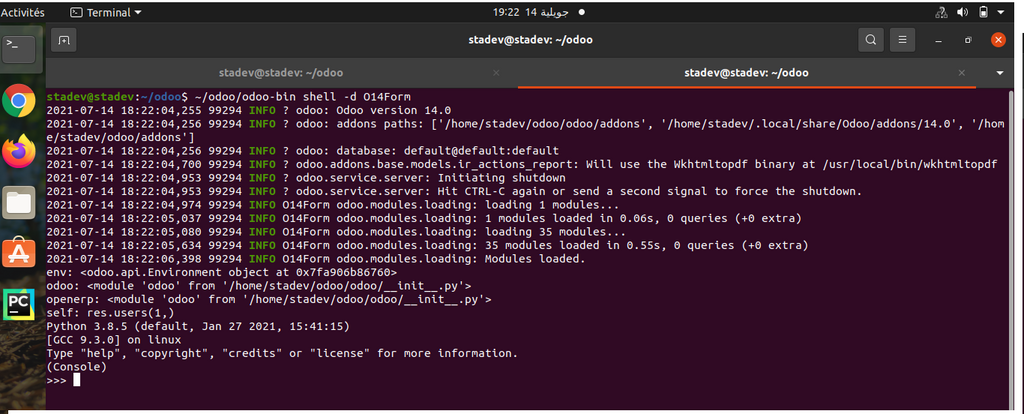Launch Firefox from the dock
The width and height of the screenshot is (1024, 414).
click(20, 151)
